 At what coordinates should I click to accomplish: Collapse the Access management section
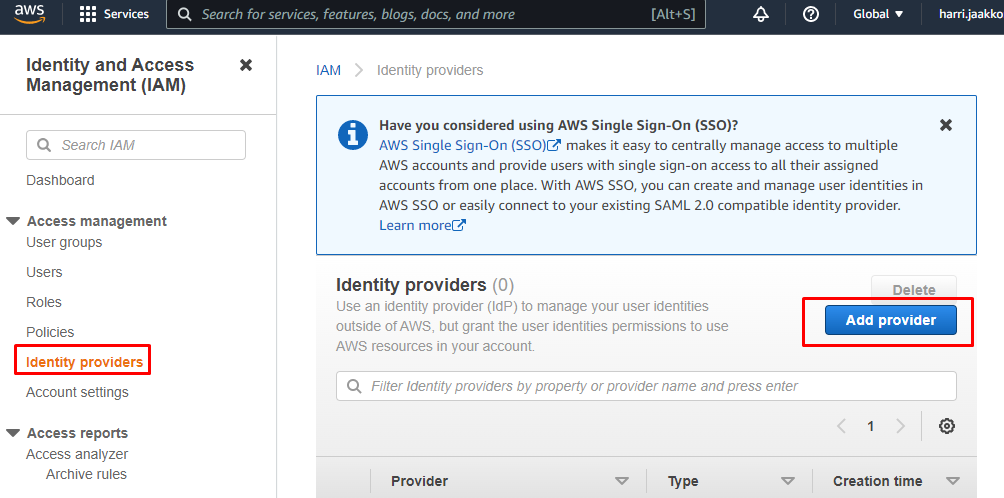(x=13, y=221)
